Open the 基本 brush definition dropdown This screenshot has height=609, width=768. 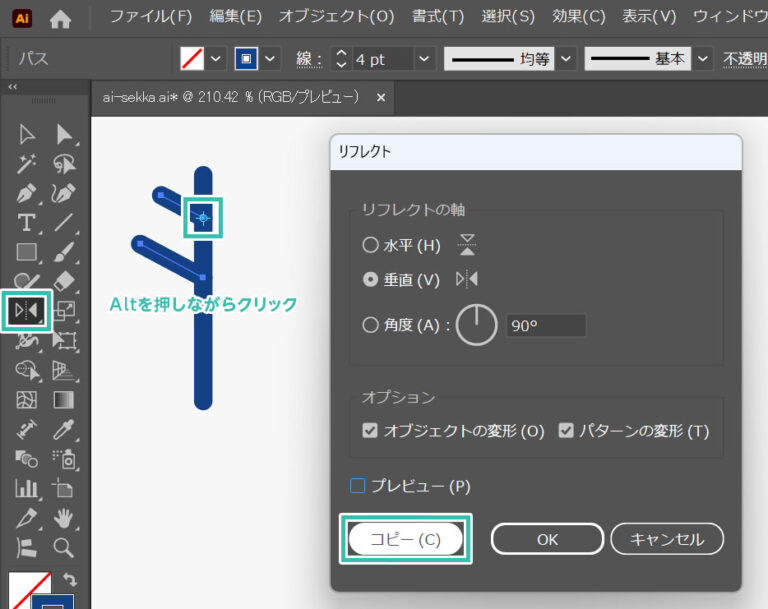point(703,59)
